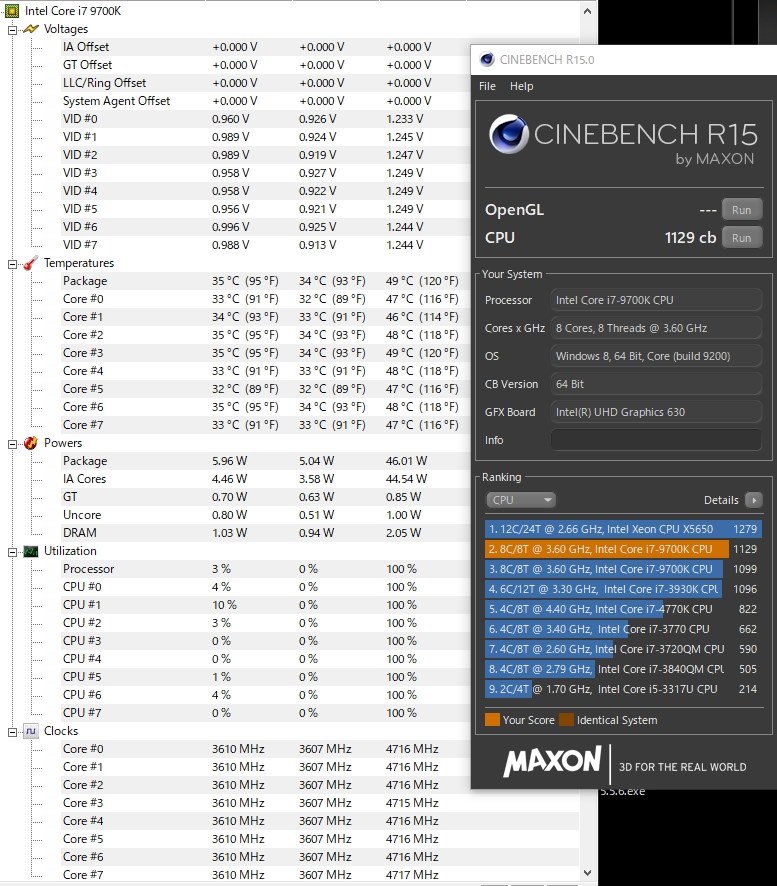Select ranking entry Intel Core i7-3770
Image resolution: width=777 pixels, height=886 pixels.
pos(623,629)
